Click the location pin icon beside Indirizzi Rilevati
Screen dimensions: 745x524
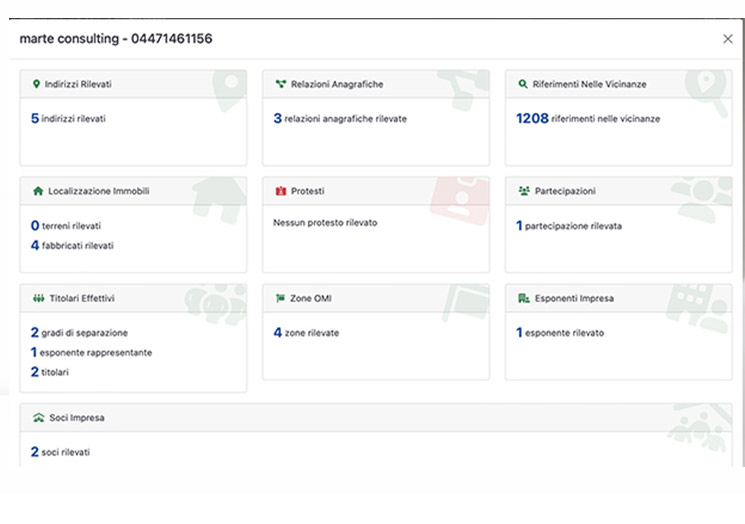coord(36,85)
